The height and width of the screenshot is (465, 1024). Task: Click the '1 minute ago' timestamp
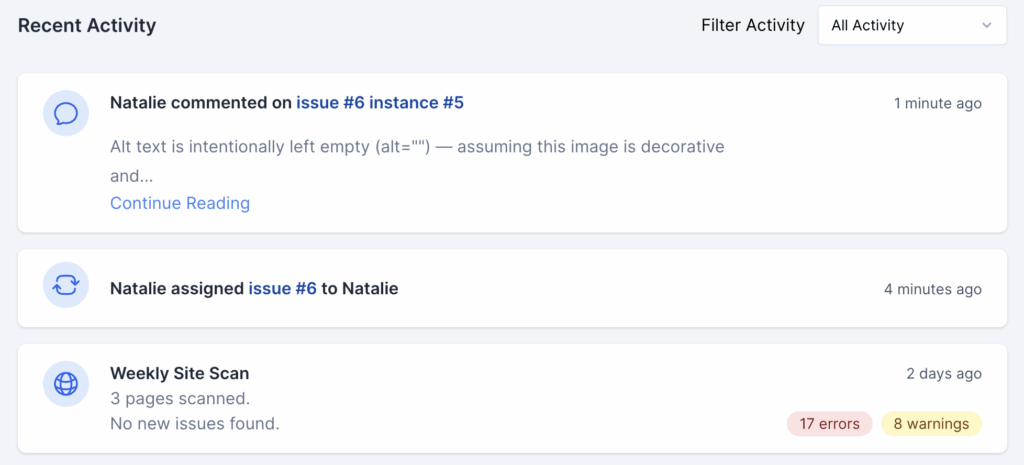(937, 104)
